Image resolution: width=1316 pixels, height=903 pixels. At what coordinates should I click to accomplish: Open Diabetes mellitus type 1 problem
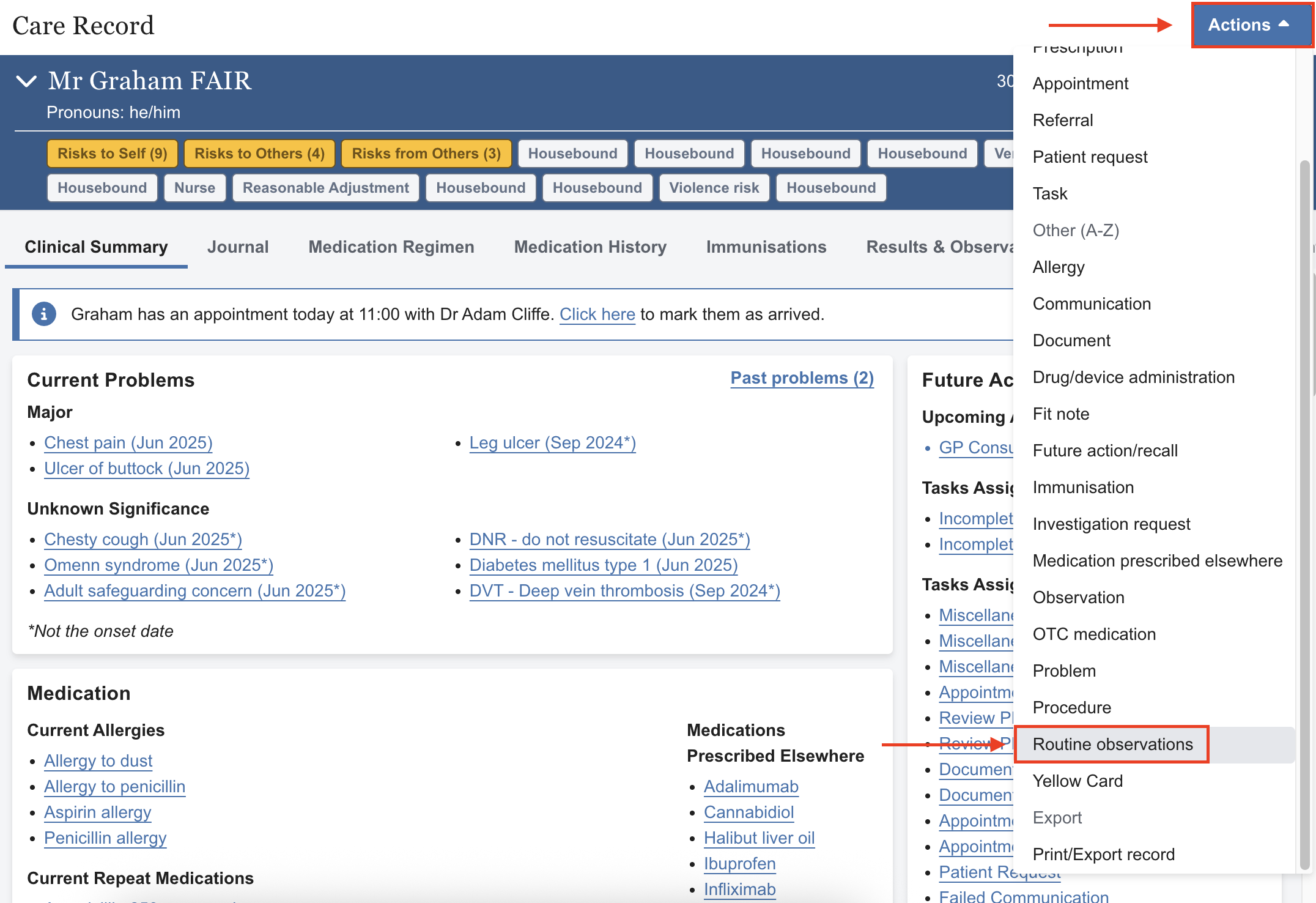603,565
